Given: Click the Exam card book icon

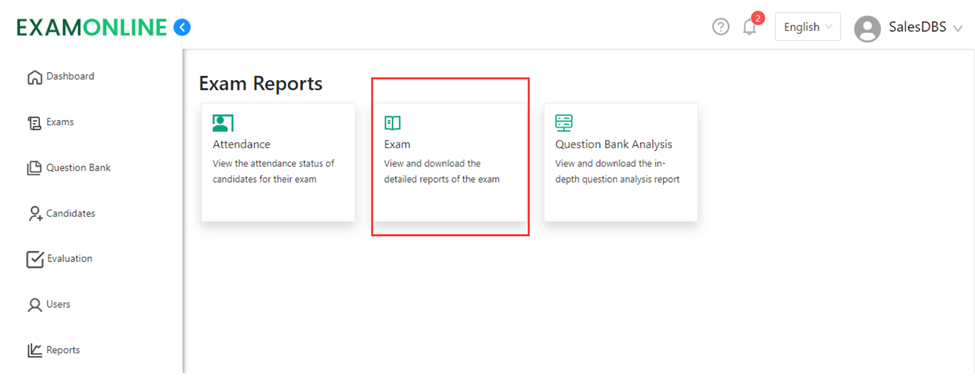Looking at the screenshot, I should [392, 123].
